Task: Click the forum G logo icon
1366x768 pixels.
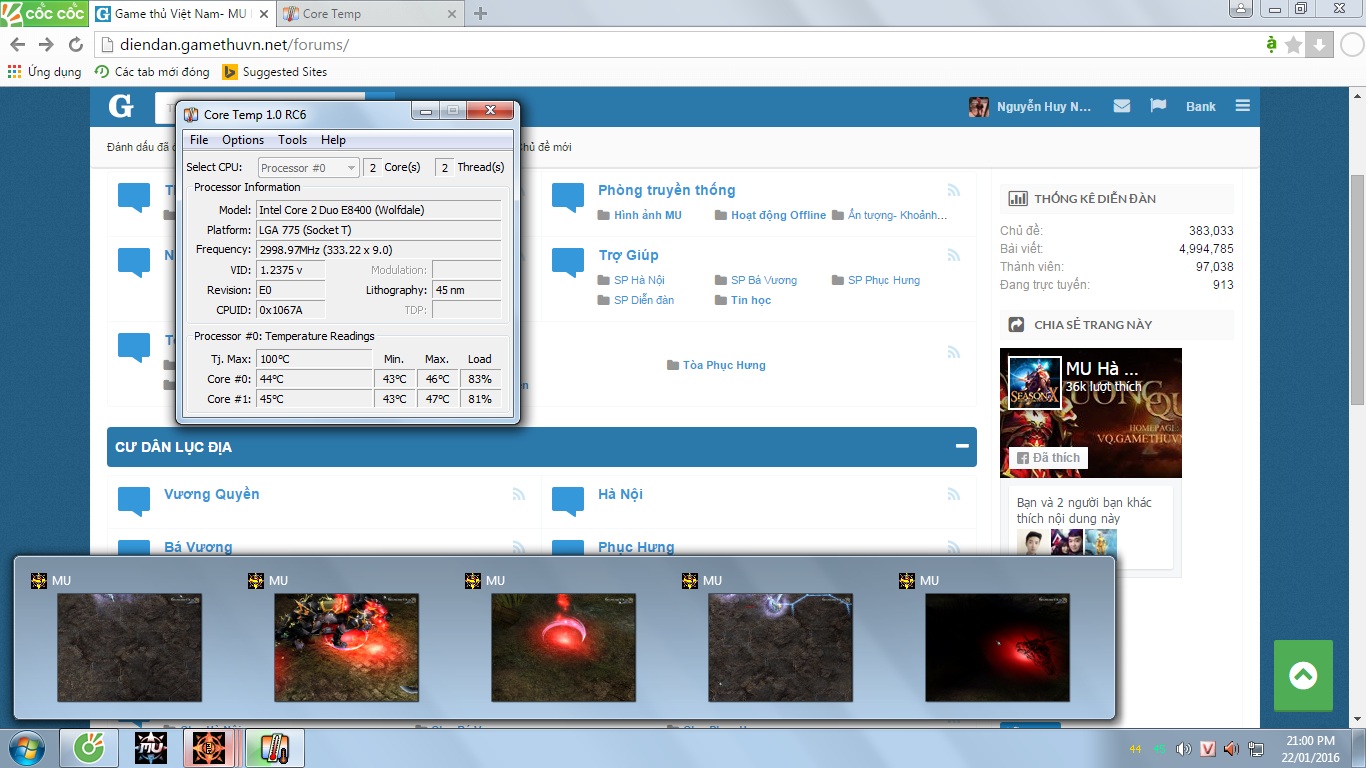Action: click(121, 107)
